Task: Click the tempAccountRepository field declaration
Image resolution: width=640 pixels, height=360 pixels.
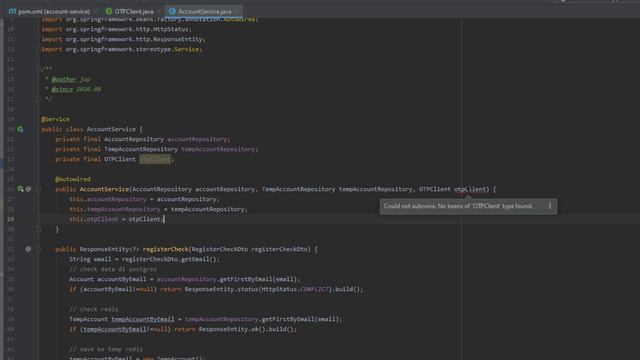Action: click(157, 149)
